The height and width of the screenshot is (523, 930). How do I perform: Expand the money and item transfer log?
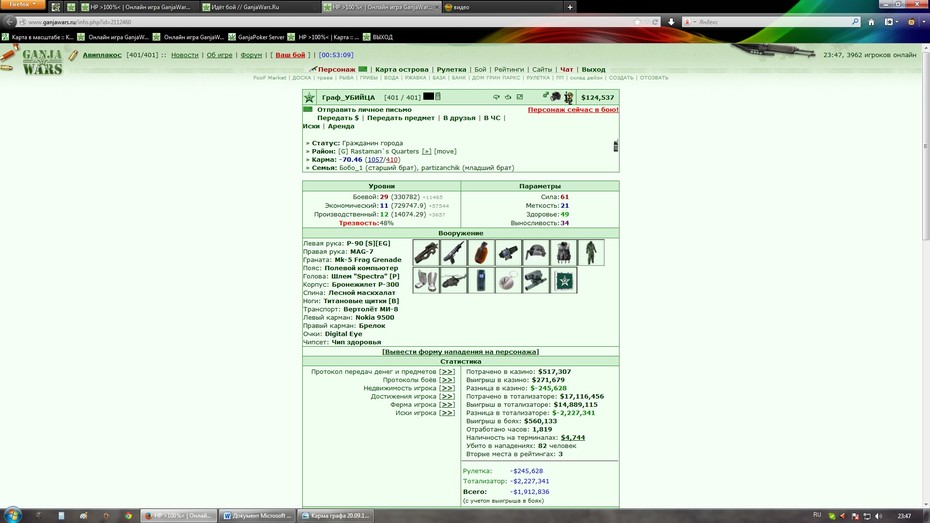pyautogui.click(x=447, y=372)
